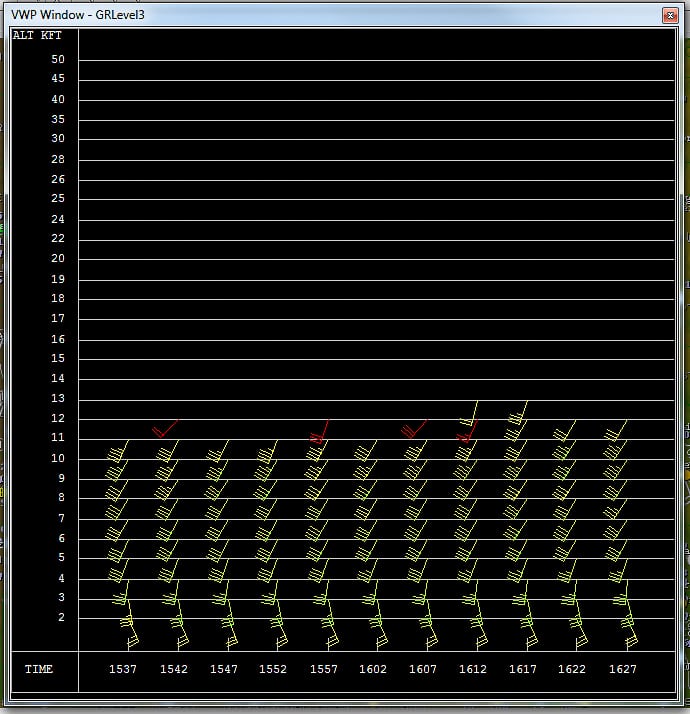Viewport: 690px width, 714px height.
Task: Select the 1552 time label
Action: [272, 669]
